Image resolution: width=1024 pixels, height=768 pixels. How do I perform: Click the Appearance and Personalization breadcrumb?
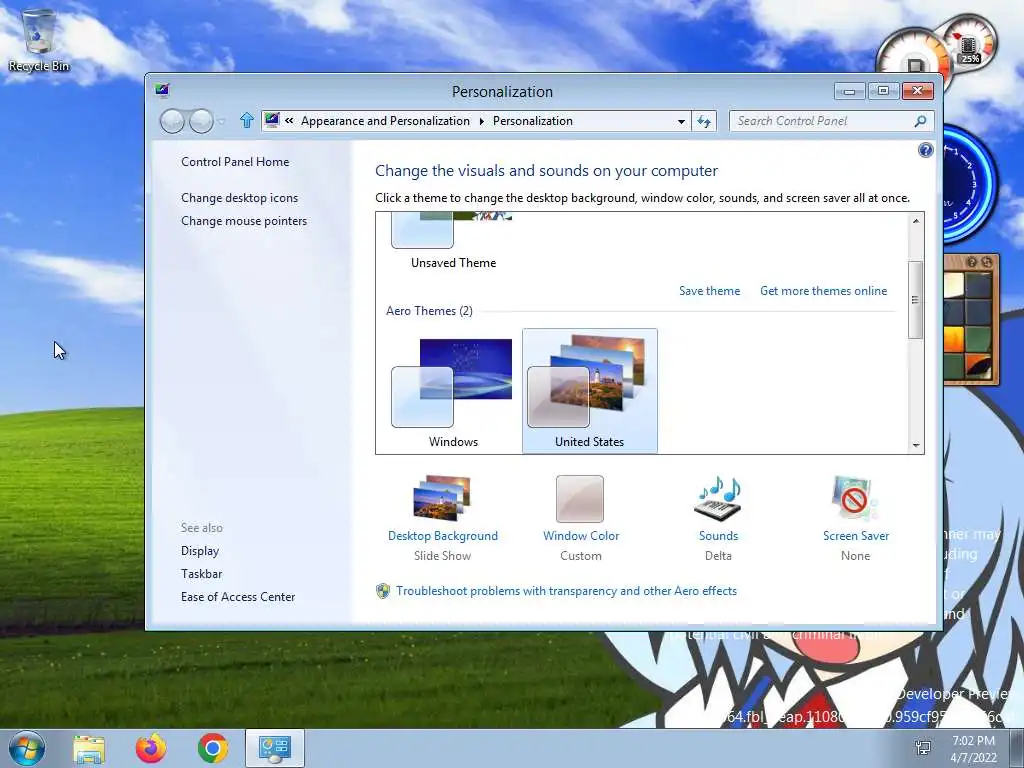385,121
